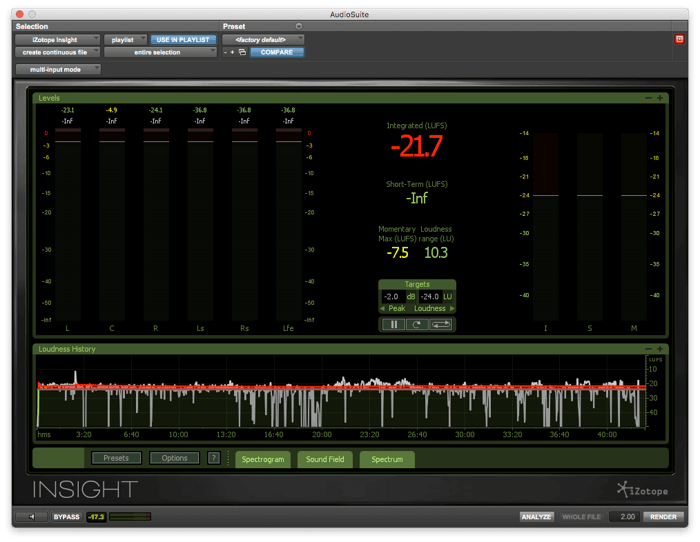This screenshot has height=542, width=700.
Task: Expand the Loudness History panel with plus
Action: click(659, 349)
